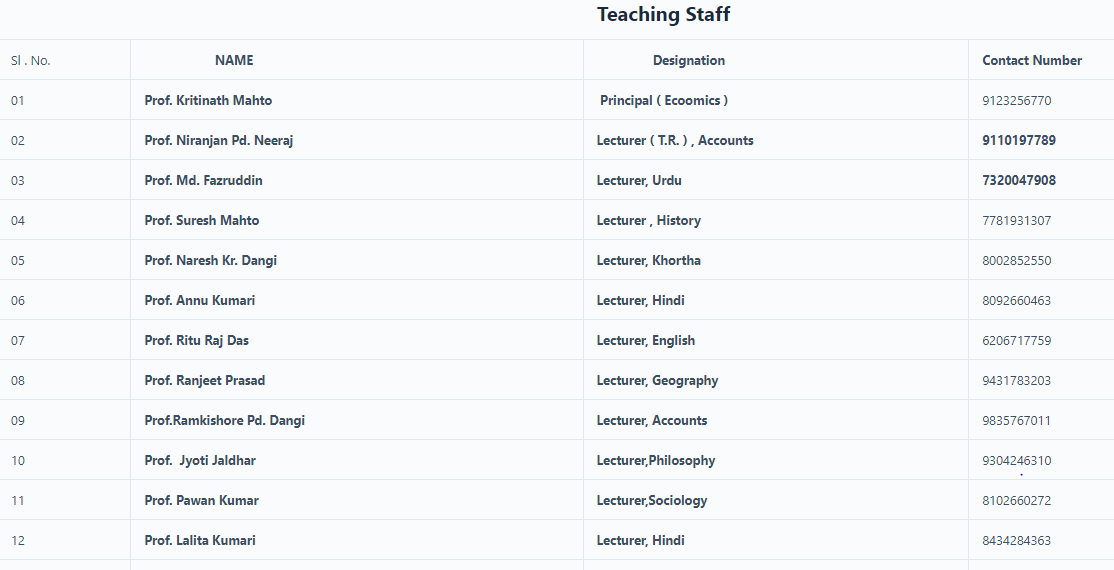
Task: Click the Contact Number column header
Action: (1032, 60)
